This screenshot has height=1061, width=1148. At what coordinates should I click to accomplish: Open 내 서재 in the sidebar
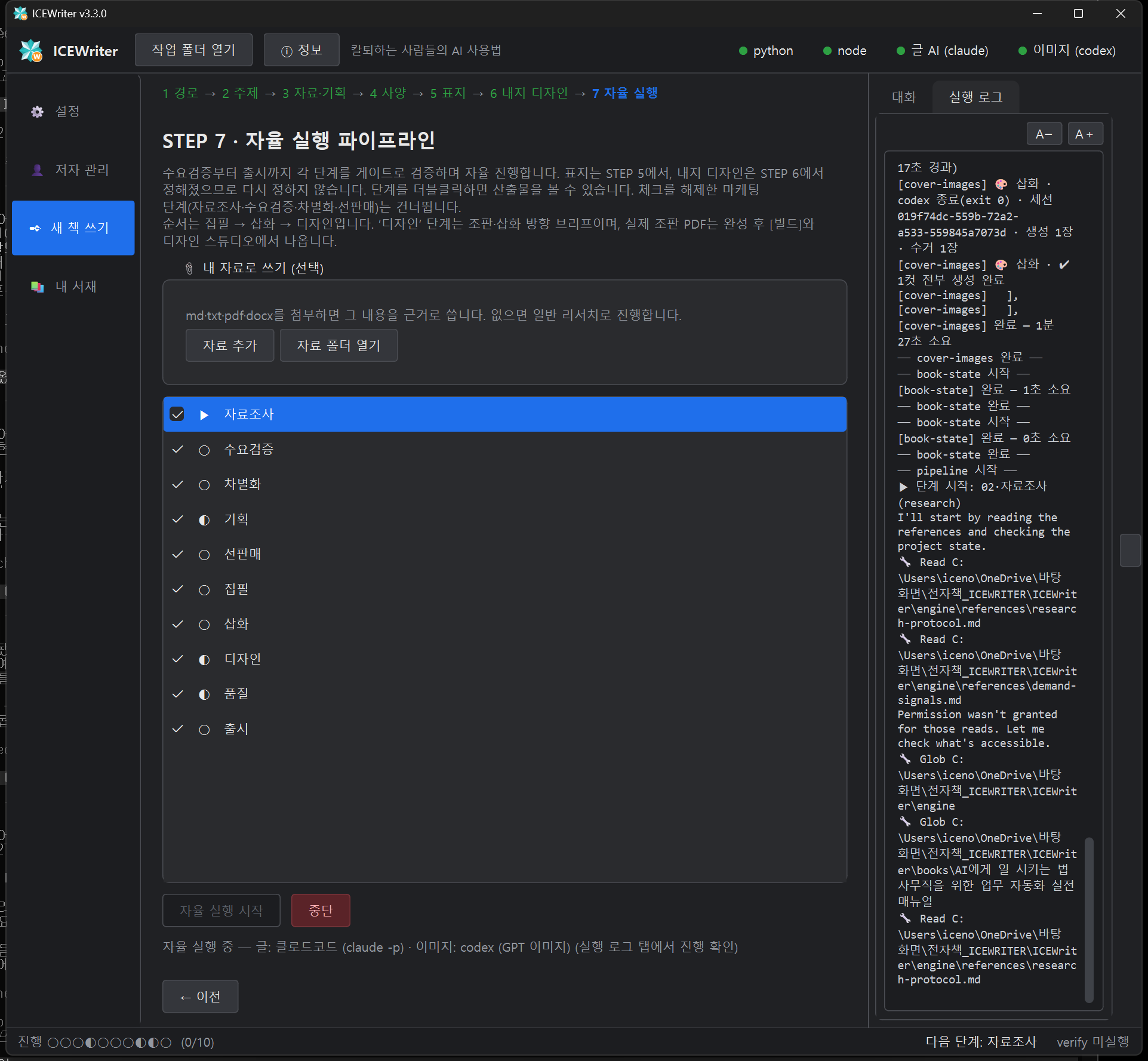73,287
